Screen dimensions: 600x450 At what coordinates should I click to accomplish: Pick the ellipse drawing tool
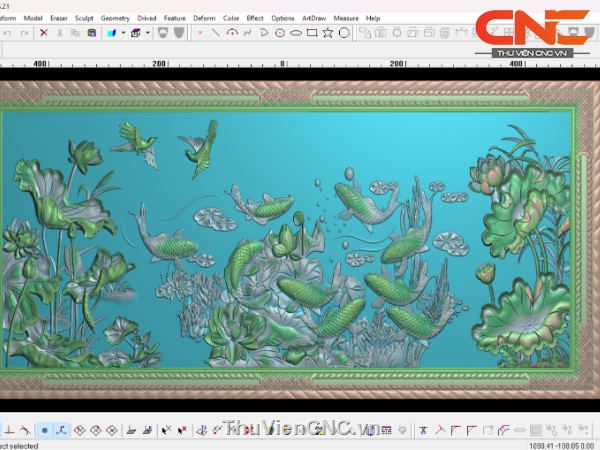tap(296, 33)
